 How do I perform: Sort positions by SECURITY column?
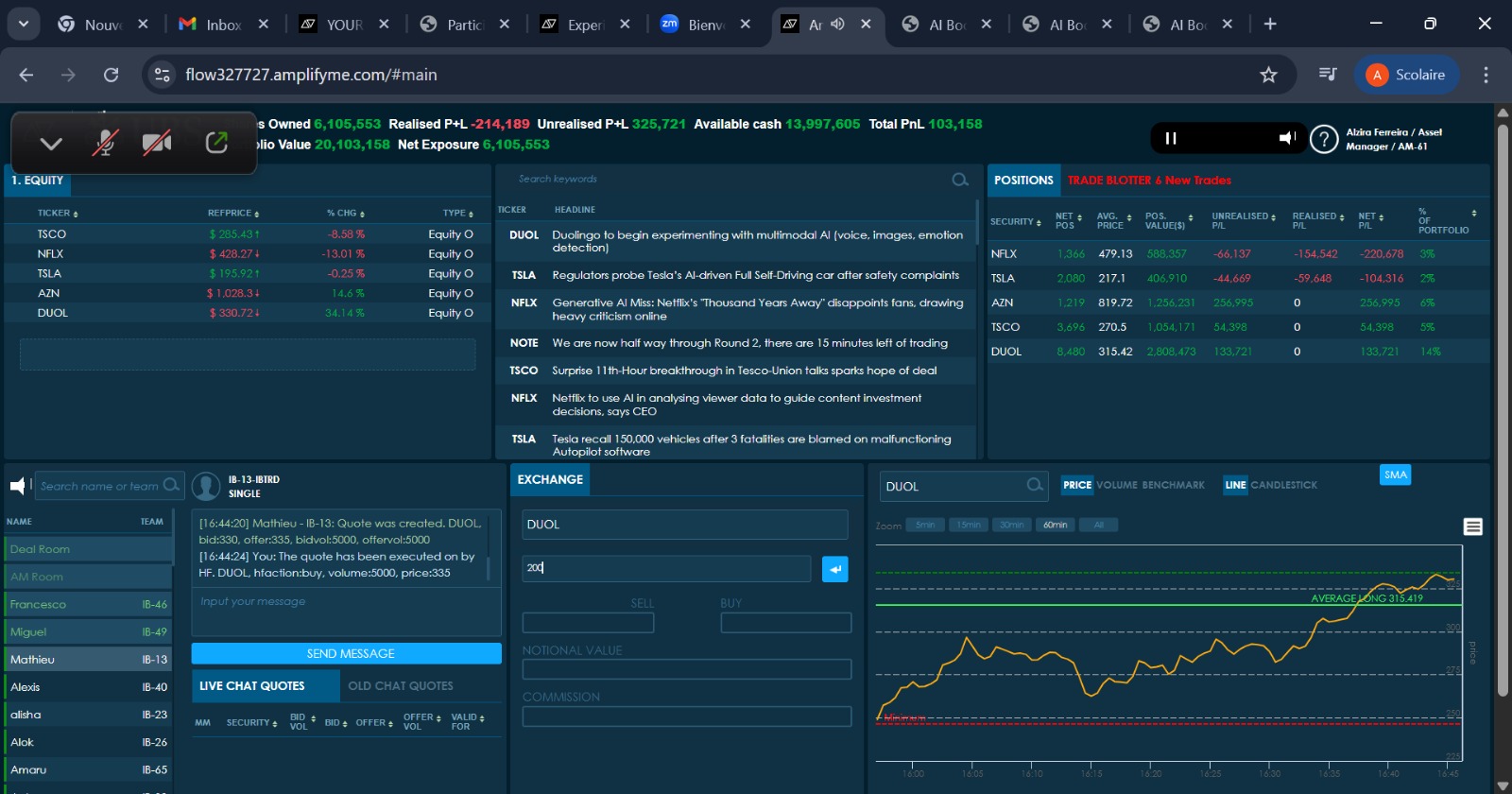pyautogui.click(x=1016, y=222)
